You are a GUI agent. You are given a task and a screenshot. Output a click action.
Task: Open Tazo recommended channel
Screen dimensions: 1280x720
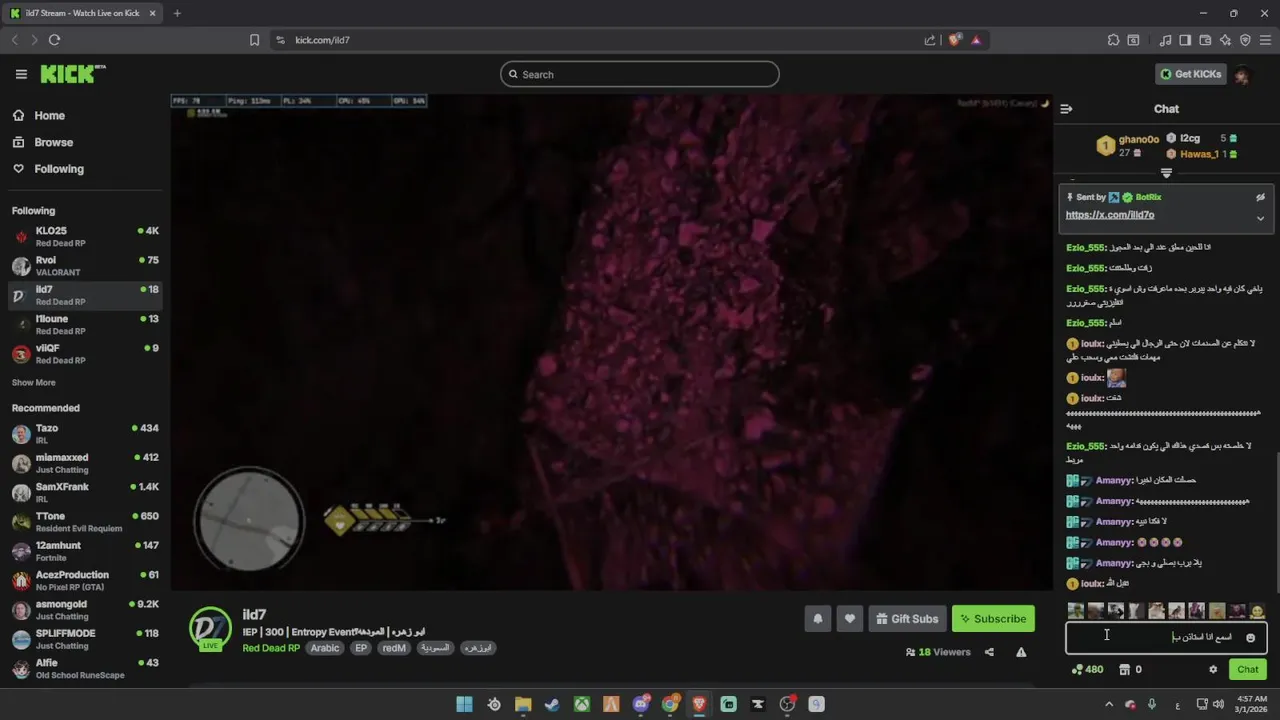point(85,434)
